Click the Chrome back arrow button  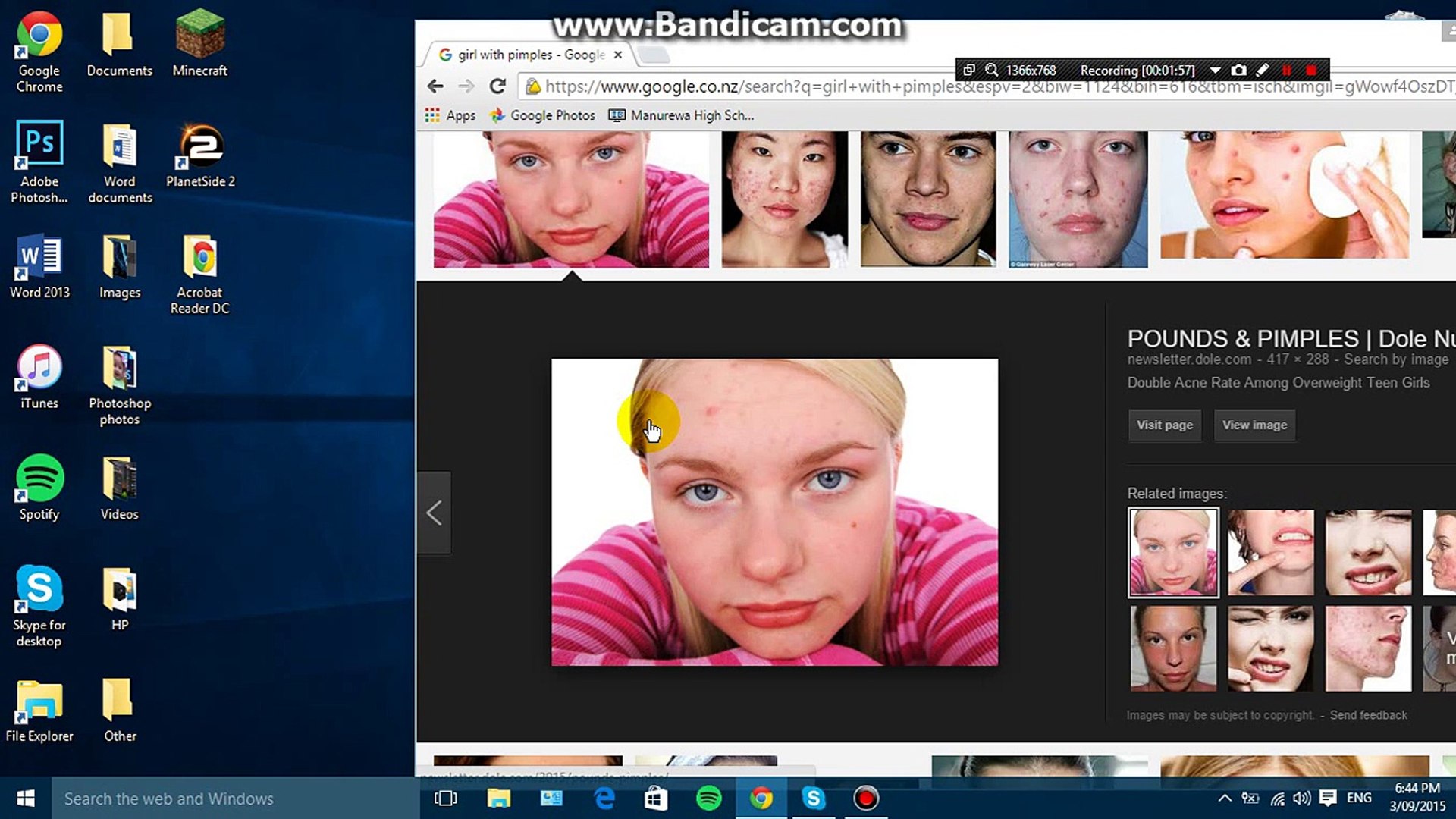click(435, 86)
